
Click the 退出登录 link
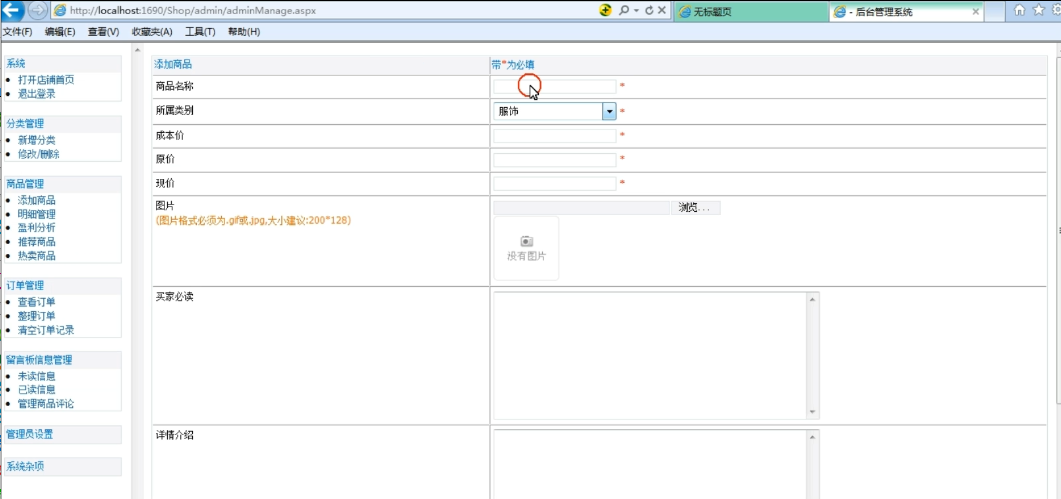tap(37, 94)
